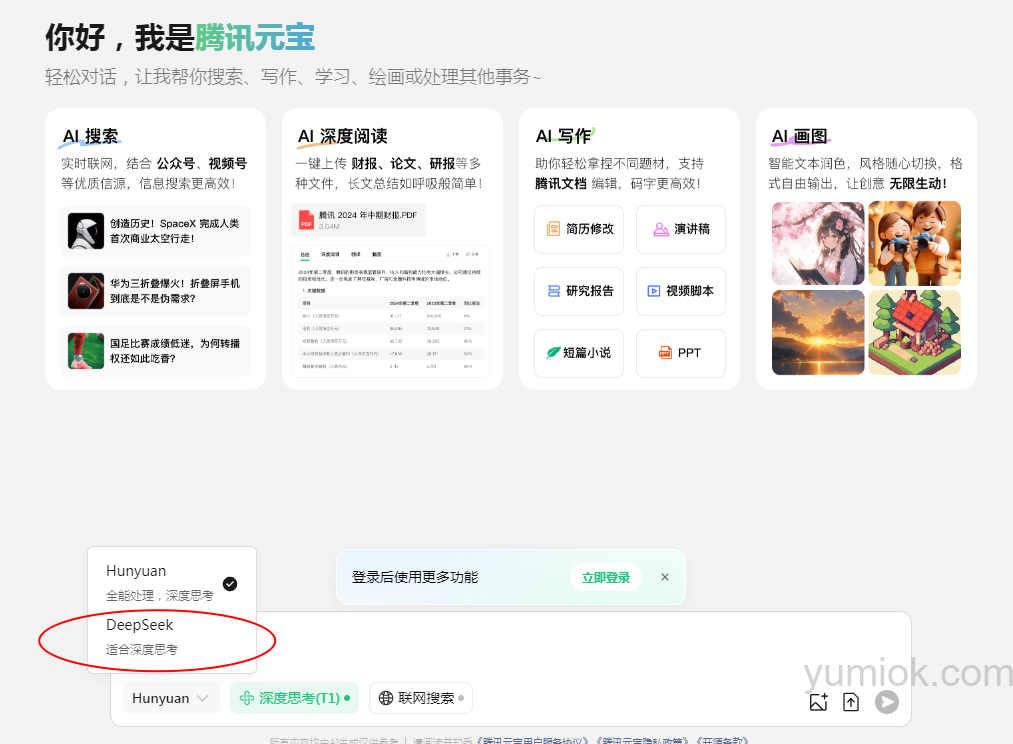This screenshot has height=744, width=1013.
Task: Click the 深度思考 brain icon
Action: pos(247,698)
